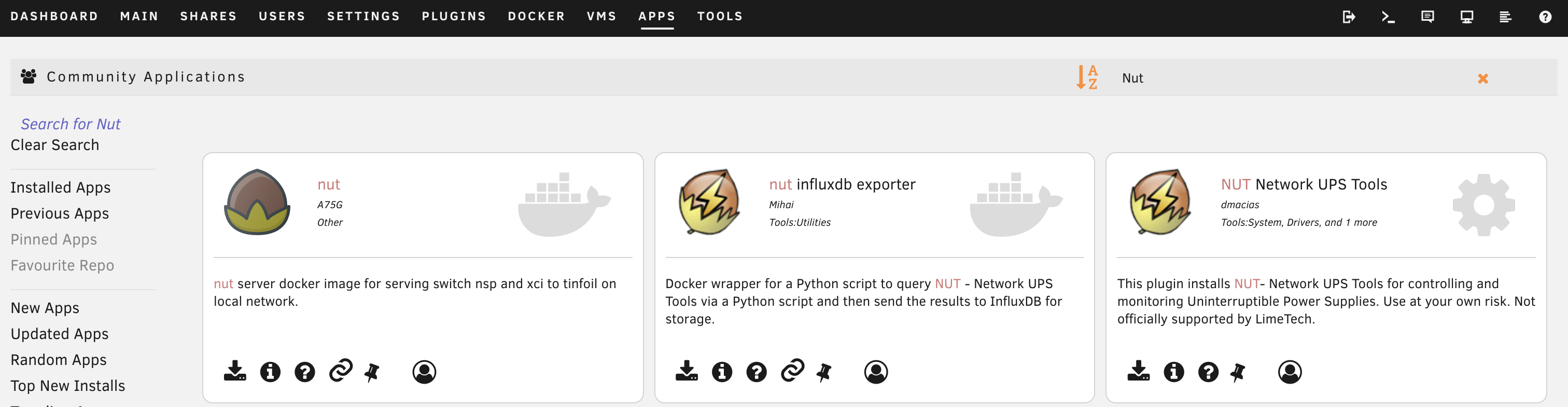View dmacias repository profile icon
1568x407 pixels.
coord(1290,372)
